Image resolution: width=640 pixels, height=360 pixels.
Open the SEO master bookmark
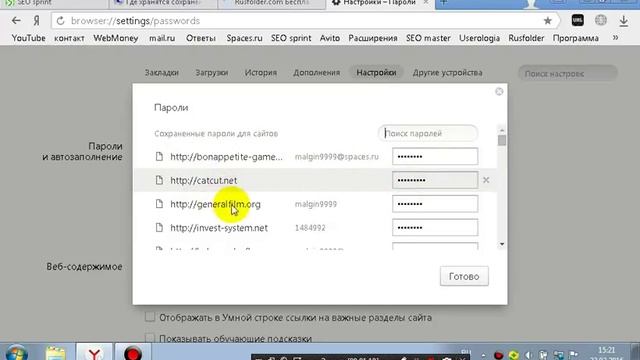pyautogui.click(x=428, y=38)
